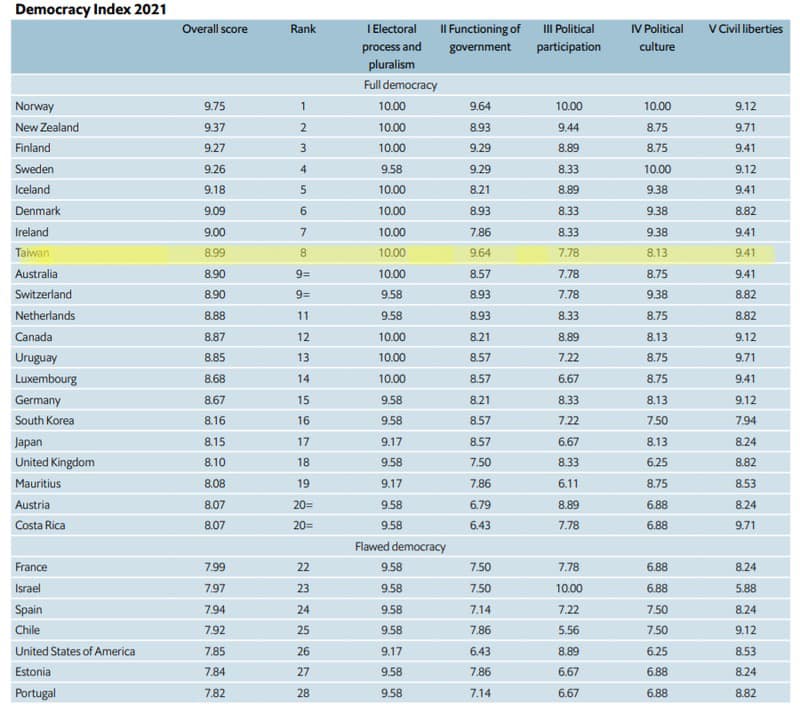
Task: Select the country name "Australia"
Action: pos(36,274)
